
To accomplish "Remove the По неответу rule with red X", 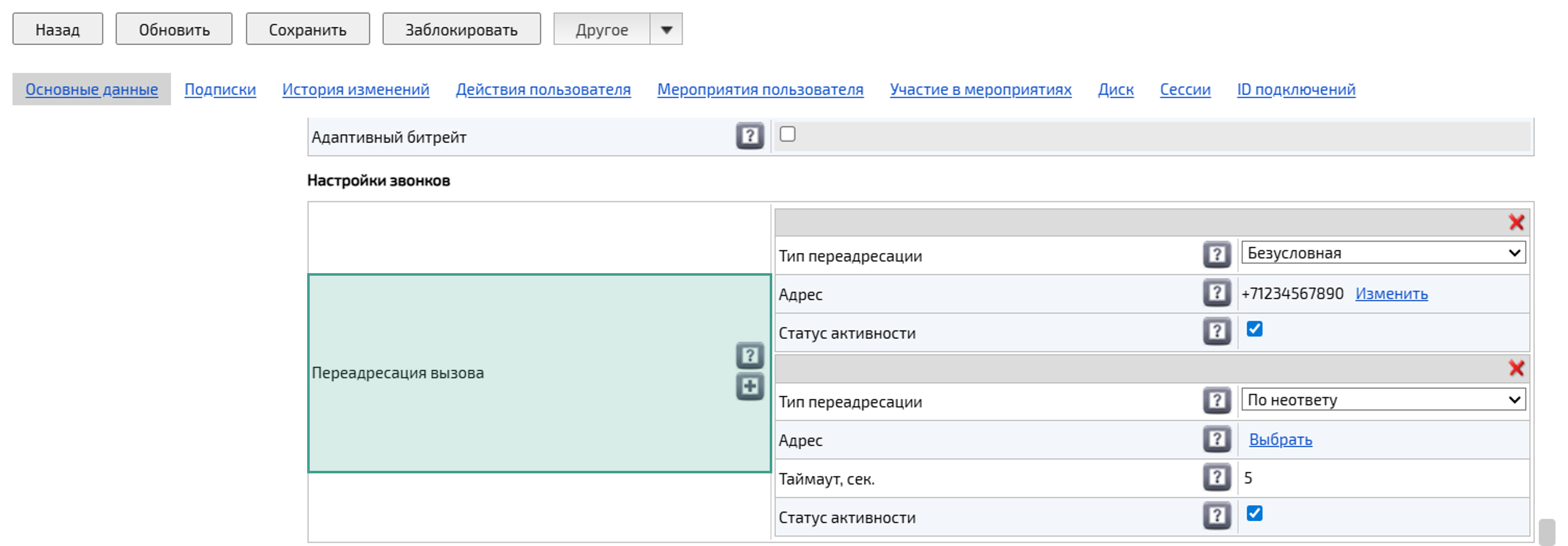I will [x=1517, y=369].
